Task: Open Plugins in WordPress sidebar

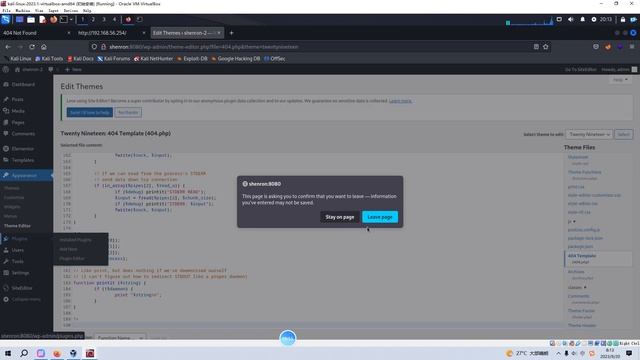Action: pyautogui.click(x=19, y=238)
